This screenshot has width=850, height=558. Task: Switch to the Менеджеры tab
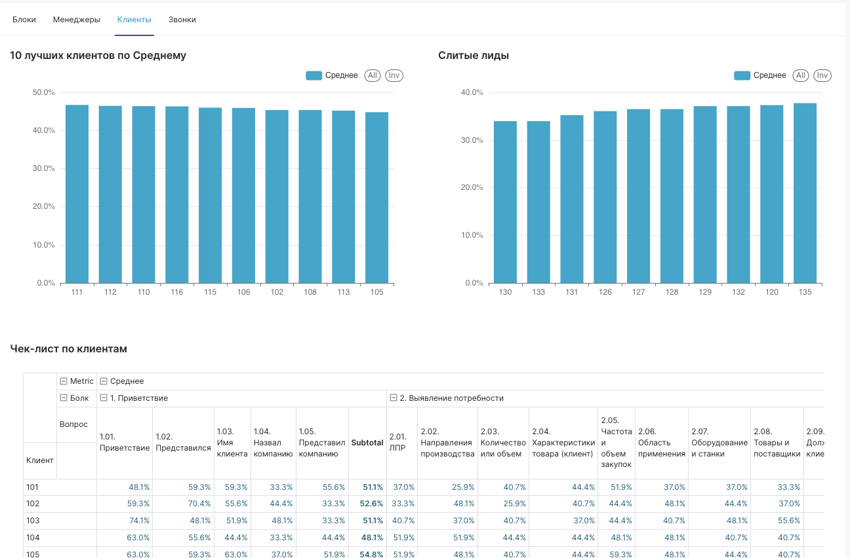(x=76, y=20)
